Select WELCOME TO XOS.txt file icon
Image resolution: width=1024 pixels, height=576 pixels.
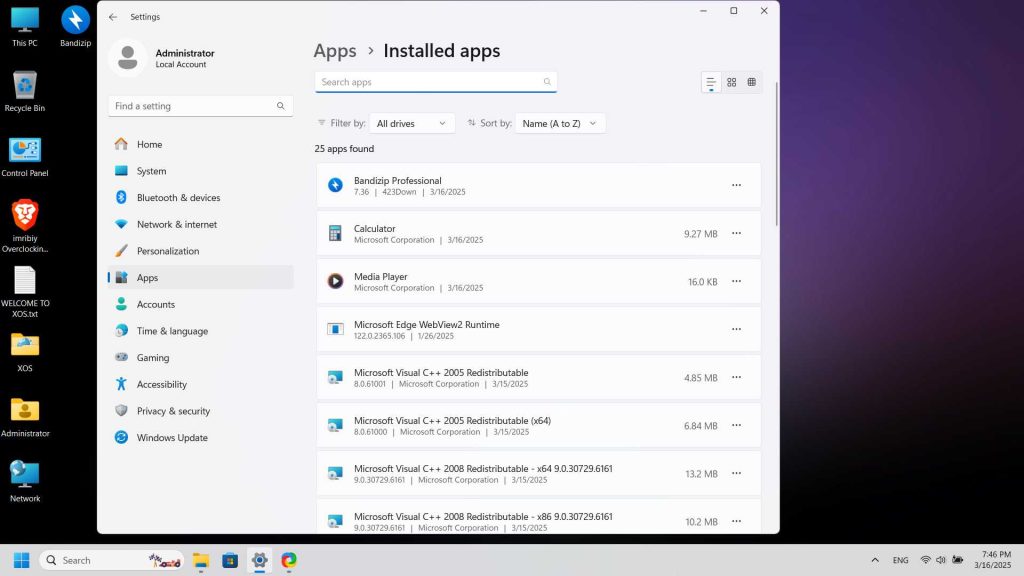pyautogui.click(x=25, y=291)
